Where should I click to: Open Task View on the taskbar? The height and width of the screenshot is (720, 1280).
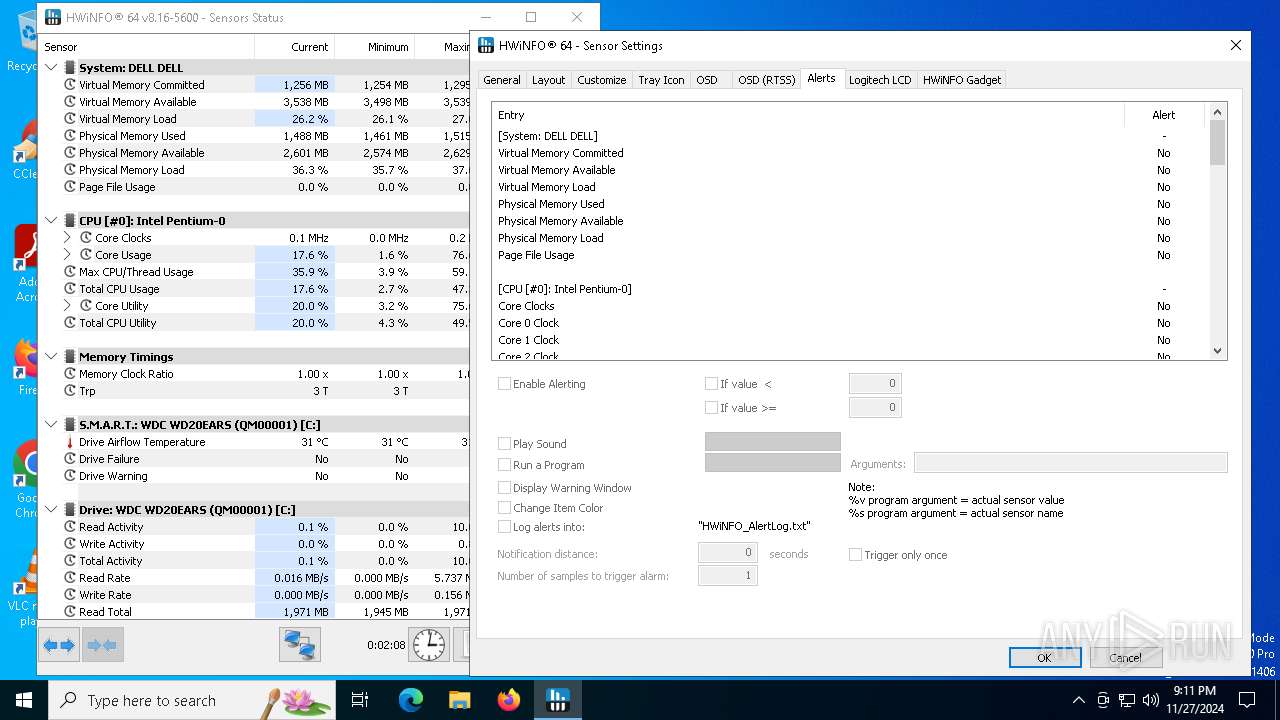click(360, 700)
